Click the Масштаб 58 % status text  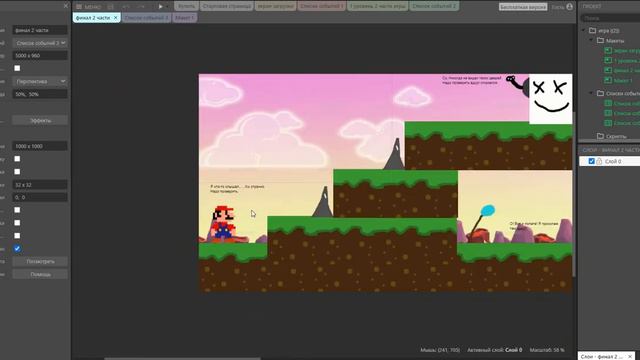(x=547, y=350)
